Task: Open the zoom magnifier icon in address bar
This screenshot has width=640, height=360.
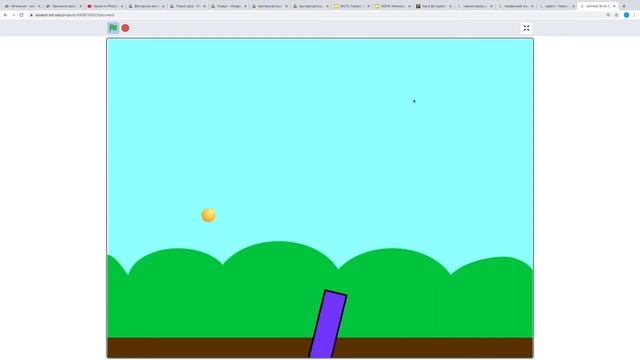Action: coord(608,15)
